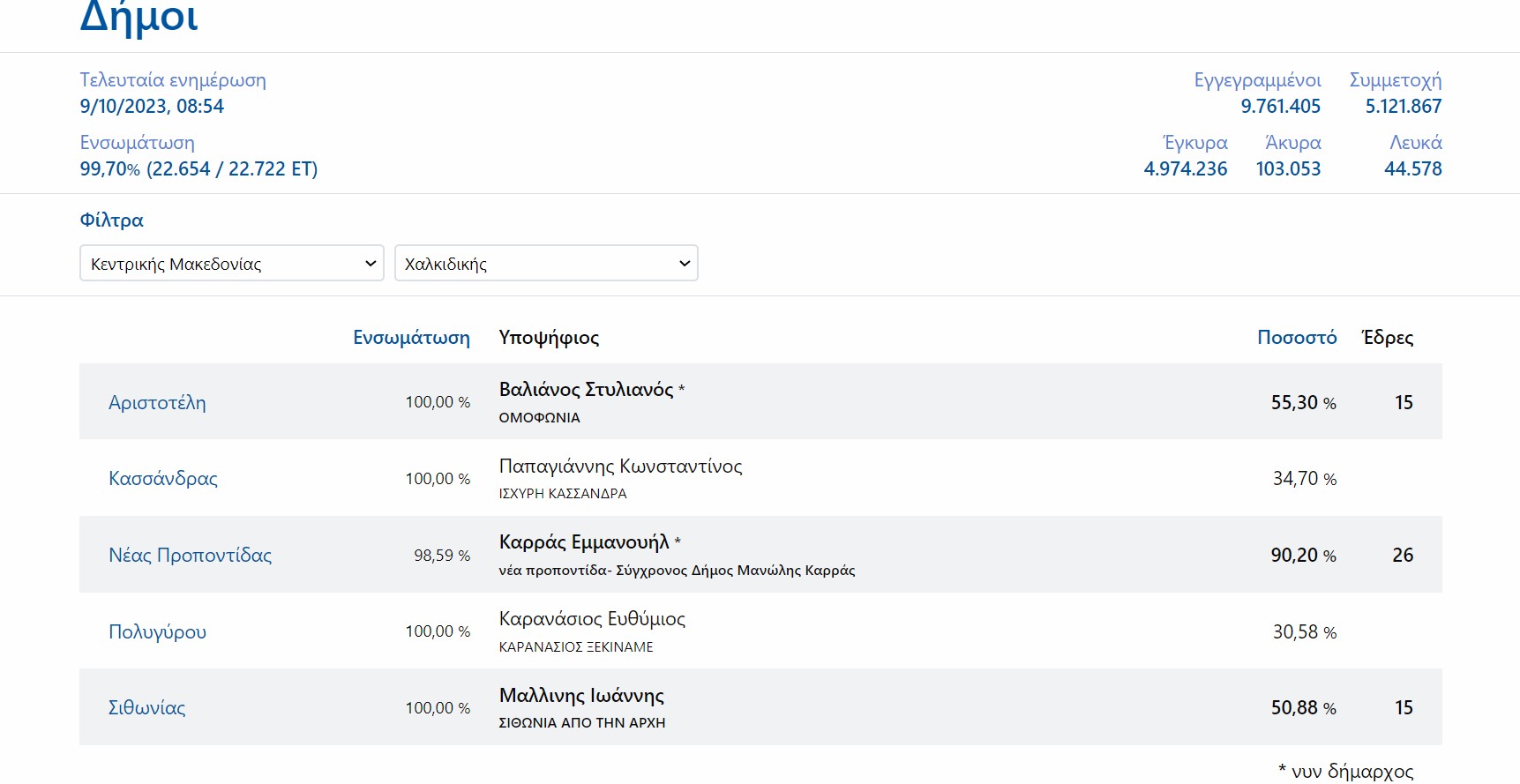The width and height of the screenshot is (1520, 784).
Task: Click the Φίλτρα section label
Action: click(x=111, y=220)
